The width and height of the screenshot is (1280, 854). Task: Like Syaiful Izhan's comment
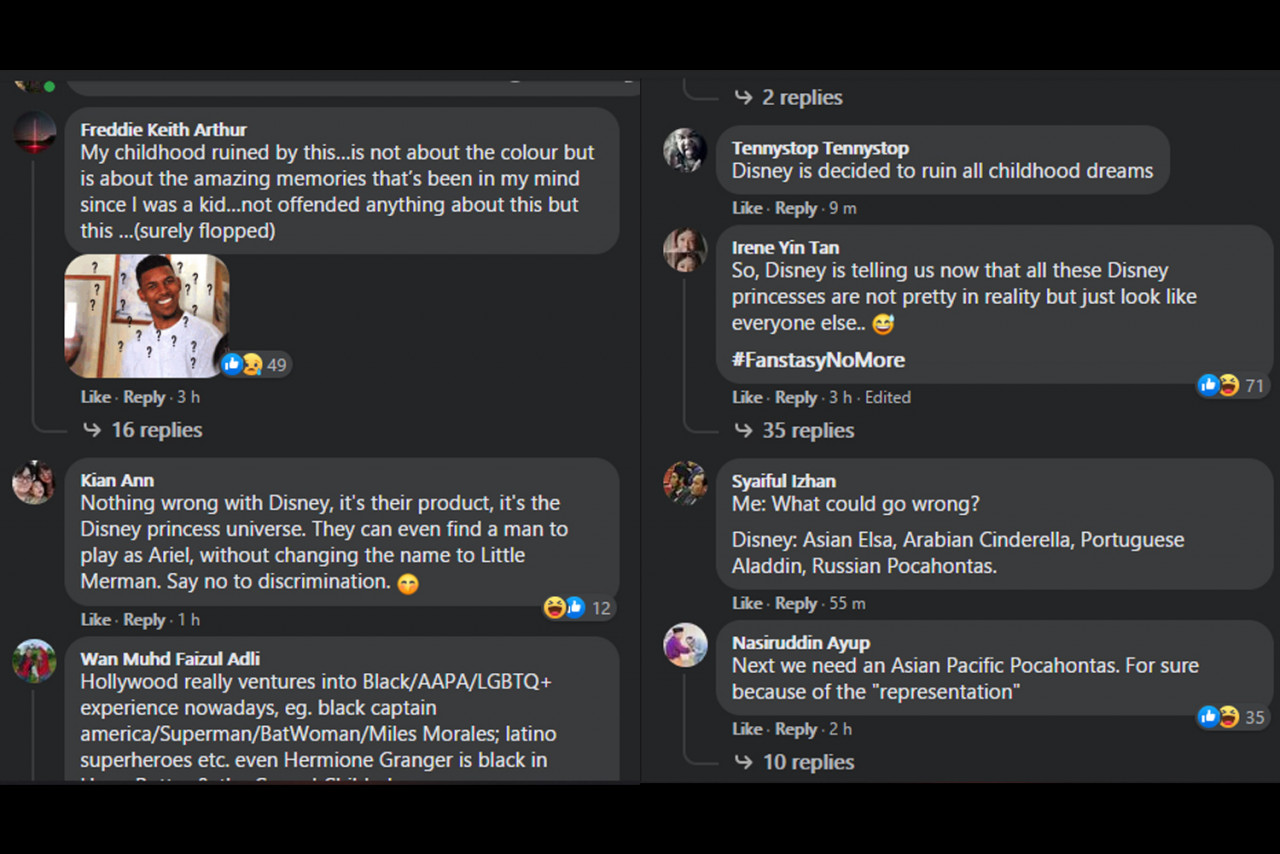(x=747, y=603)
